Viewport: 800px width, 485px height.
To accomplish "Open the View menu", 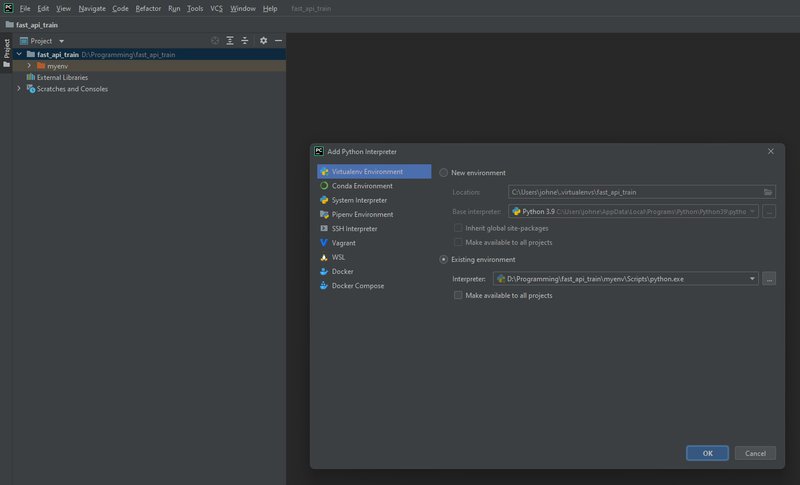I will (63, 8).
